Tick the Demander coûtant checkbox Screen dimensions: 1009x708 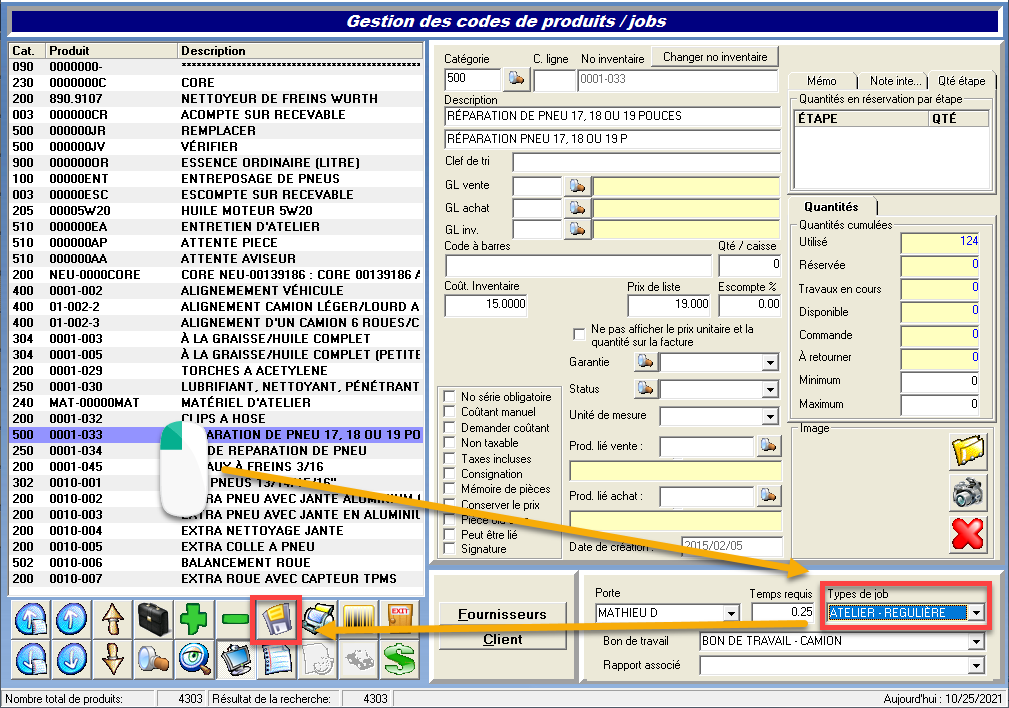coord(450,427)
